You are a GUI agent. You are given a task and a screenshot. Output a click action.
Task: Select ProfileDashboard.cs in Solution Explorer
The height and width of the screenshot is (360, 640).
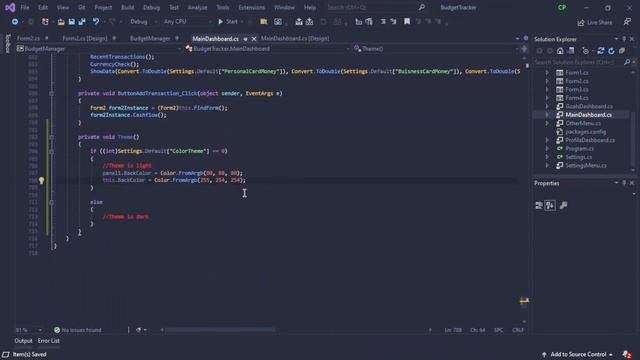tap(590, 140)
